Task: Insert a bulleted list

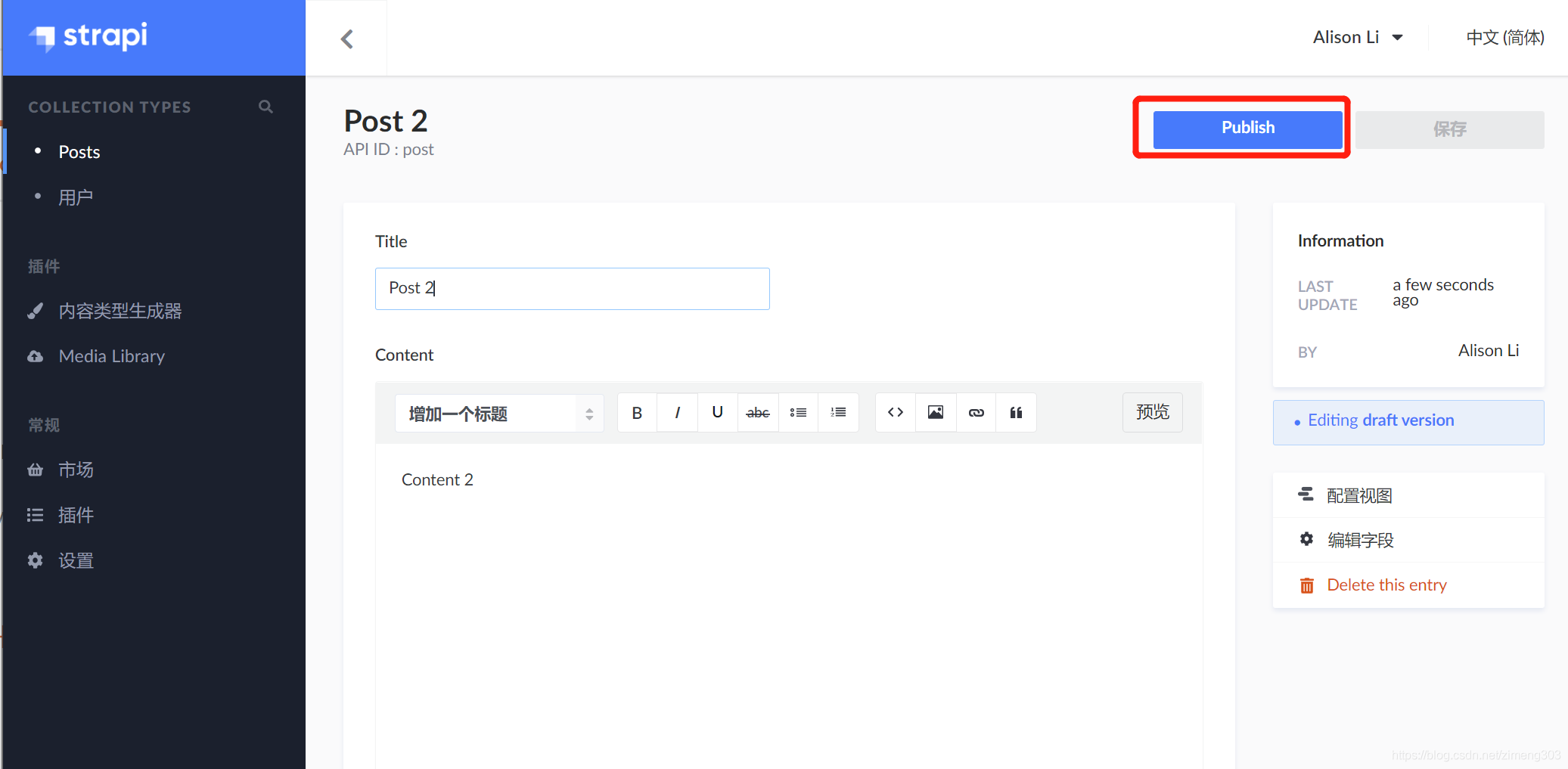Action: pyautogui.click(x=798, y=413)
